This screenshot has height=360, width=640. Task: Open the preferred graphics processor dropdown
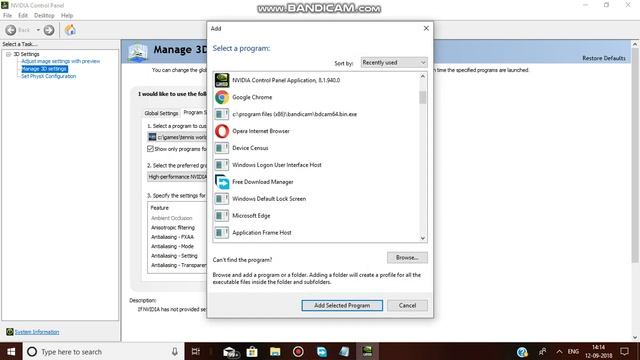[177, 177]
